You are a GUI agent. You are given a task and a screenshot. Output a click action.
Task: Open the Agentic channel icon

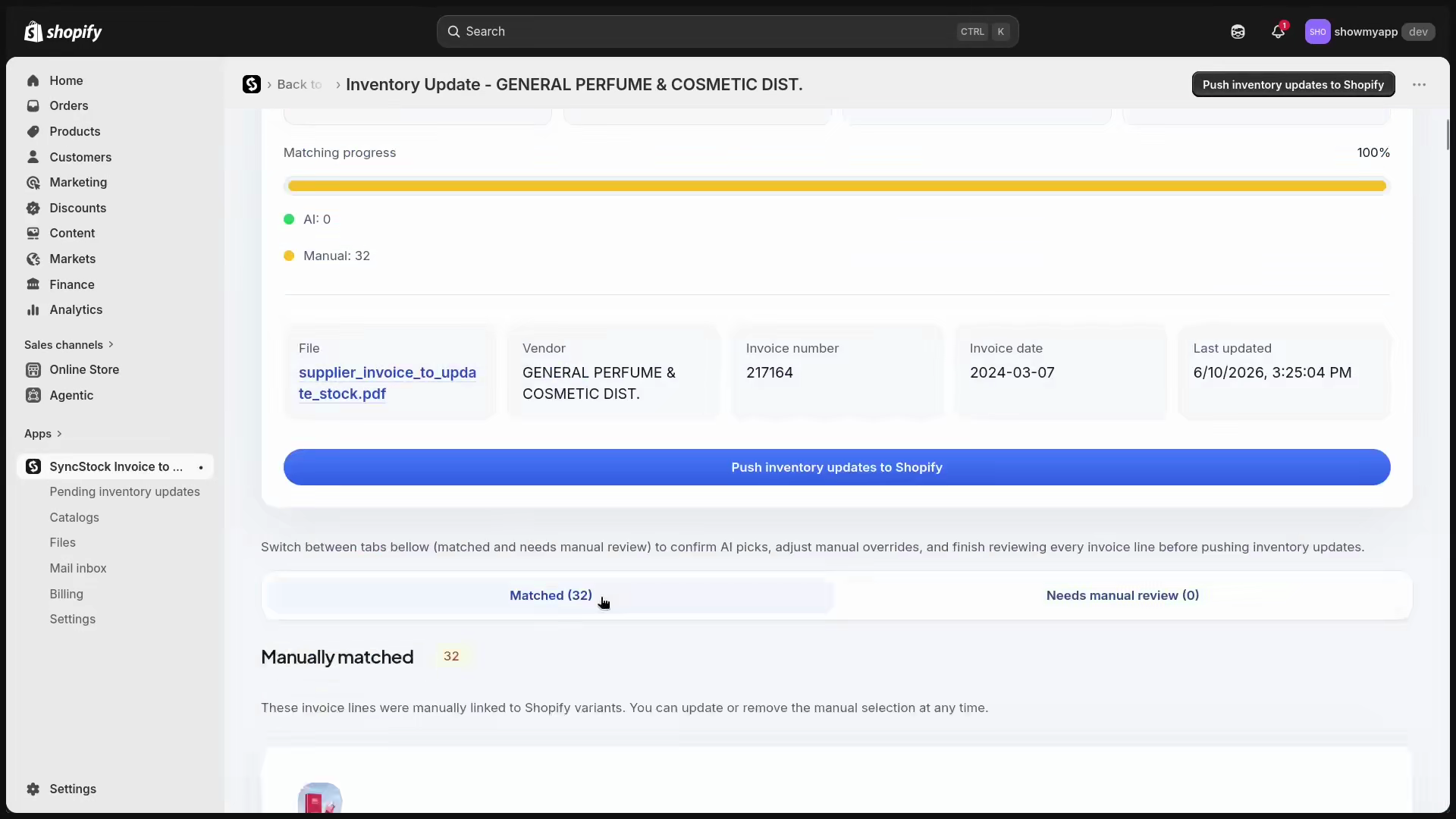[x=33, y=395]
